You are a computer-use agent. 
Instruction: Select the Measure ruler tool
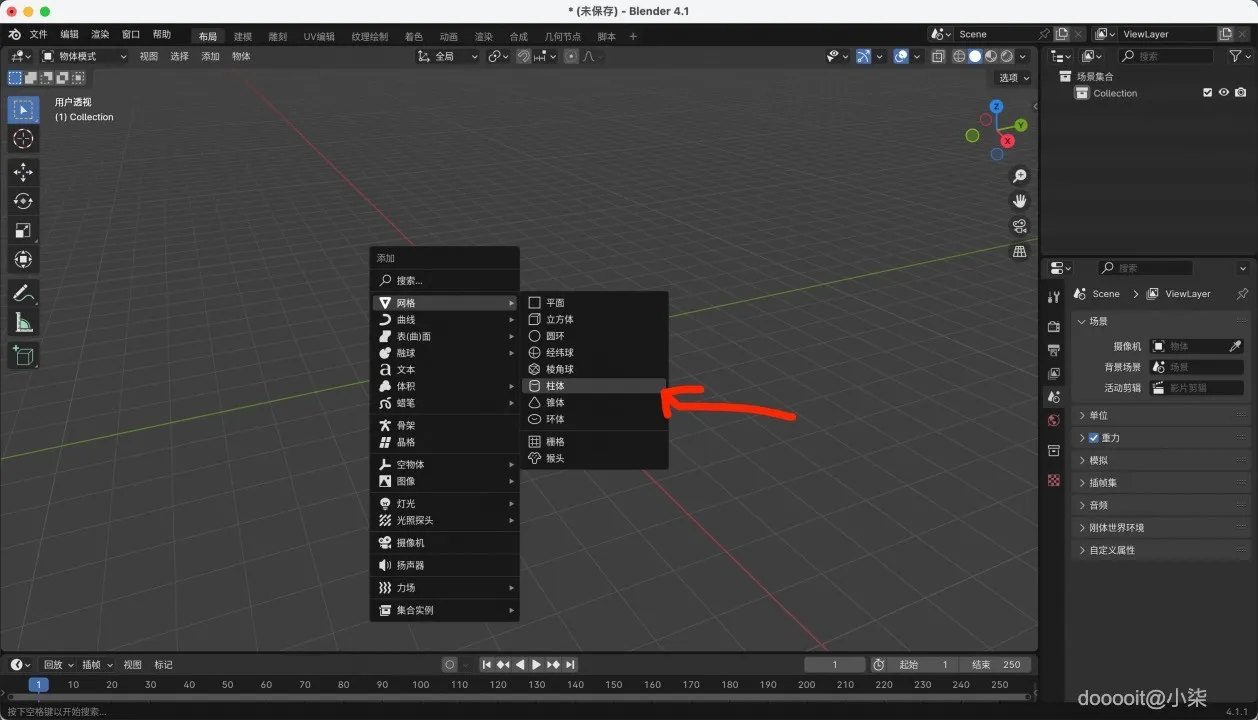[x=23, y=322]
